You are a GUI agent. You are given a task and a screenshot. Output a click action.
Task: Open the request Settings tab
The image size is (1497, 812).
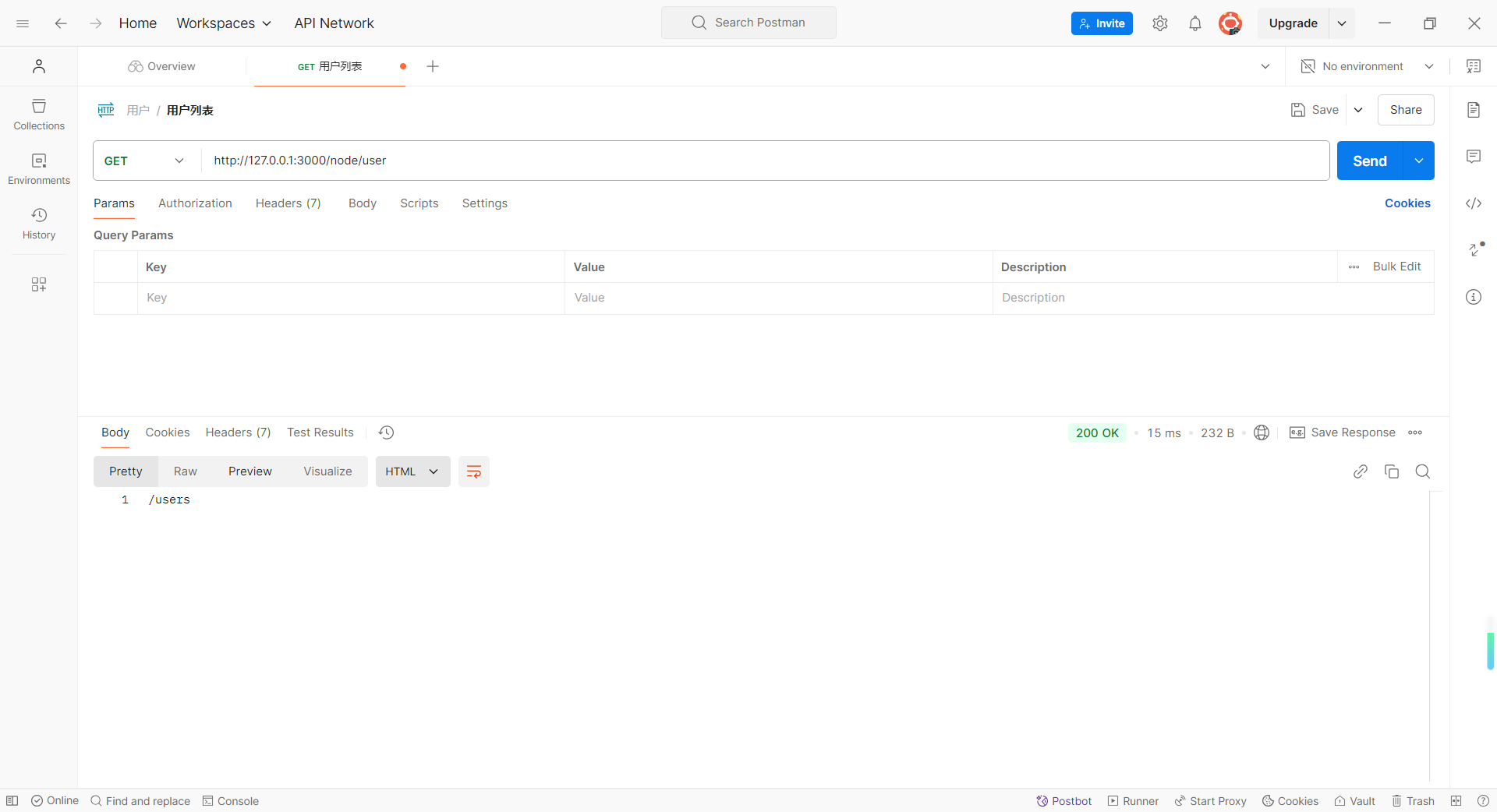[485, 203]
